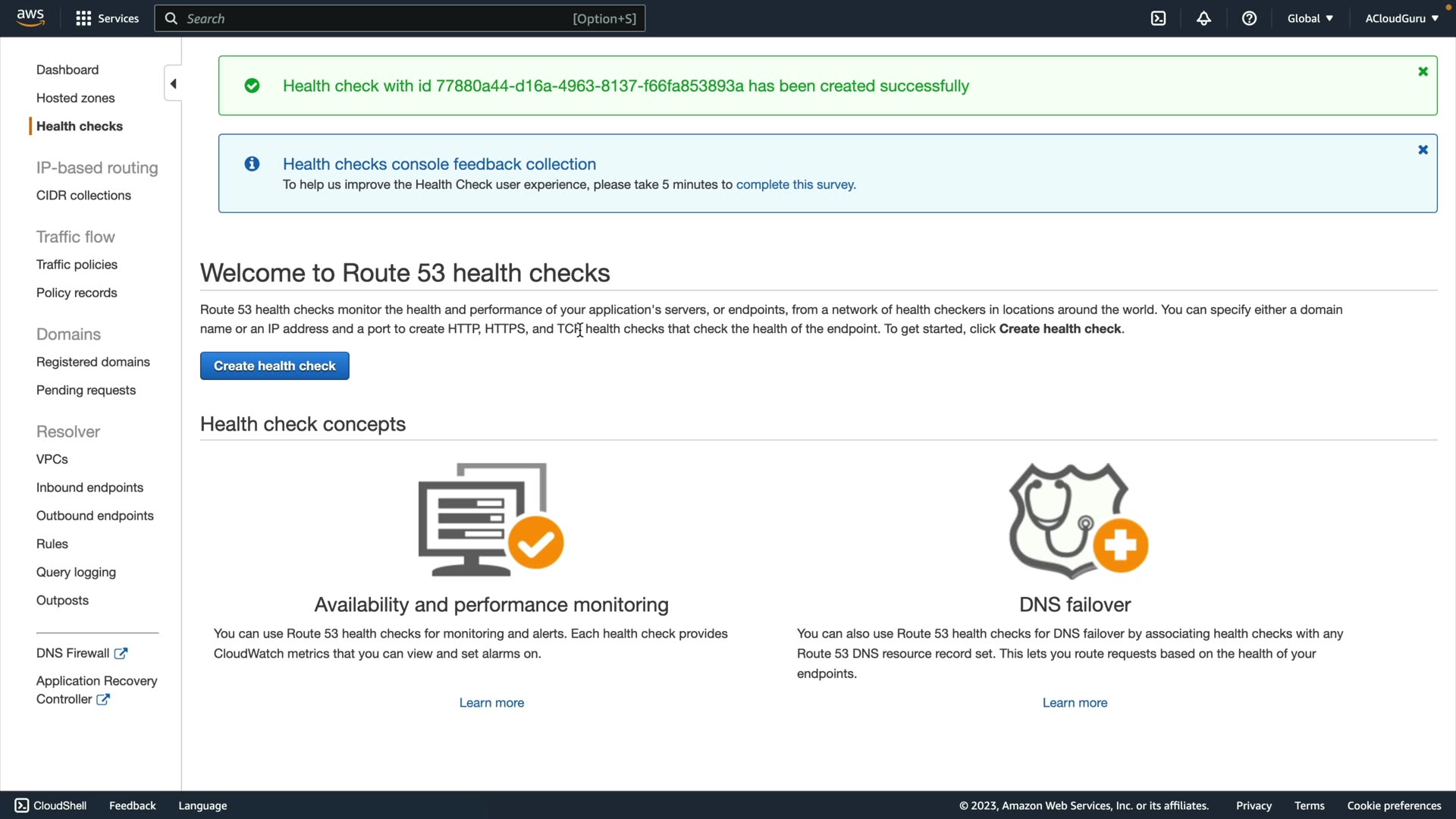Screen dimensions: 1456x819
Task: Go to Hosted zones in sidebar
Action: 75,98
